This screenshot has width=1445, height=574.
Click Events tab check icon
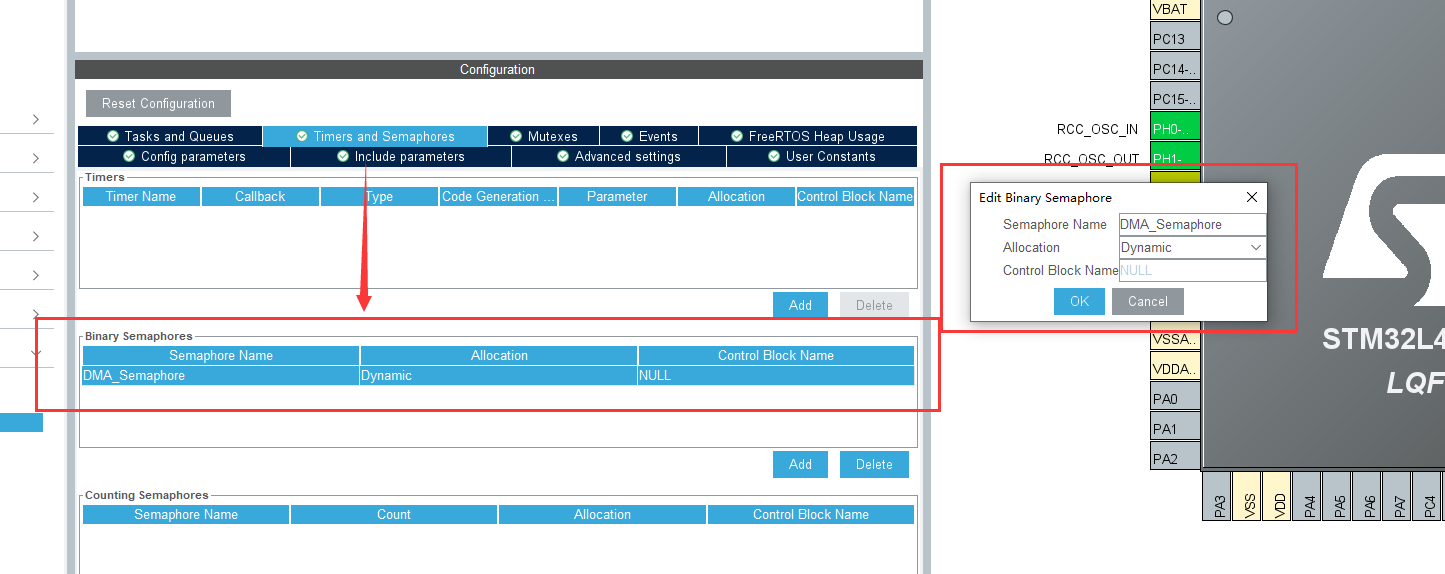pos(627,136)
